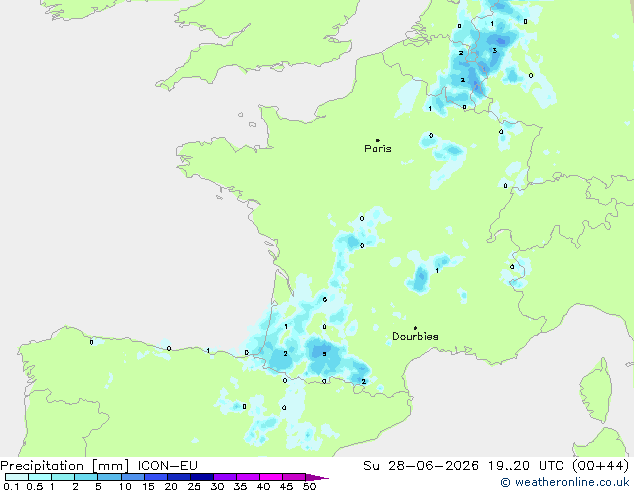Pick the 40–45 mm legend swatch

(271, 477)
